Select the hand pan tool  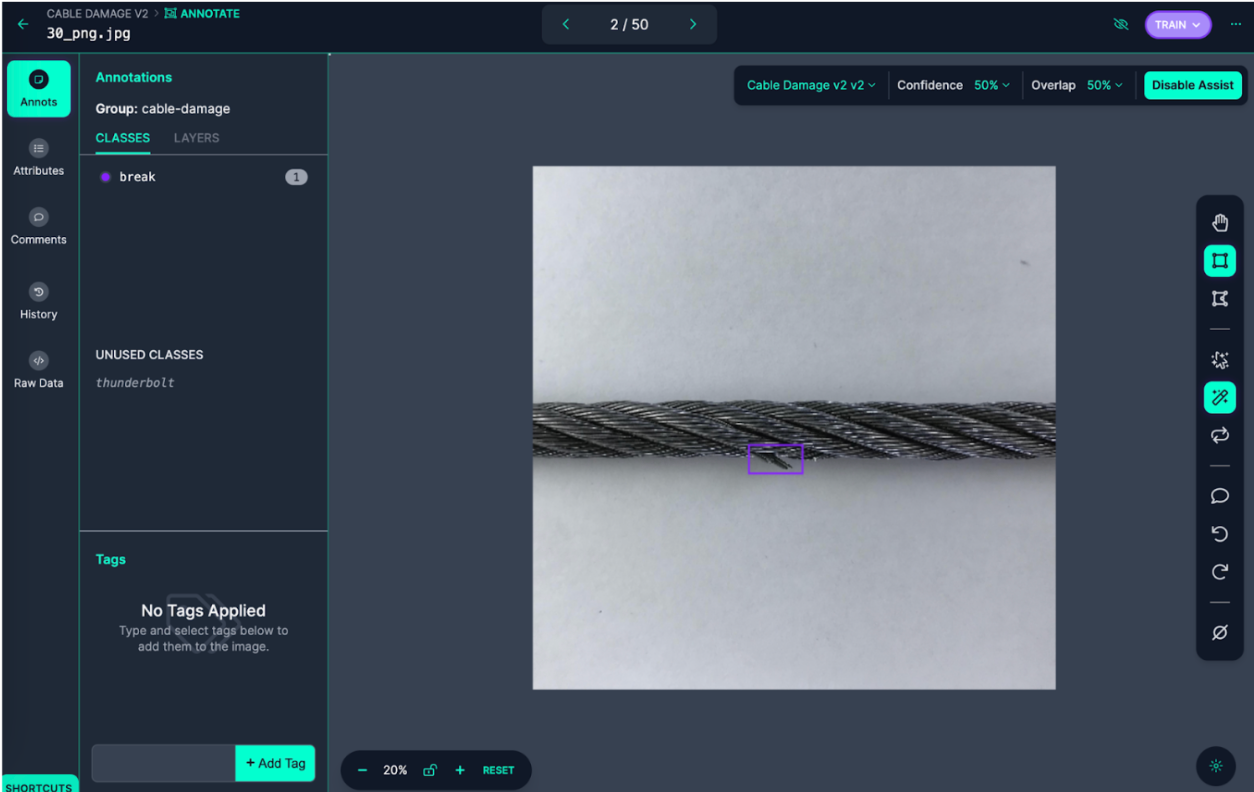coord(1219,223)
